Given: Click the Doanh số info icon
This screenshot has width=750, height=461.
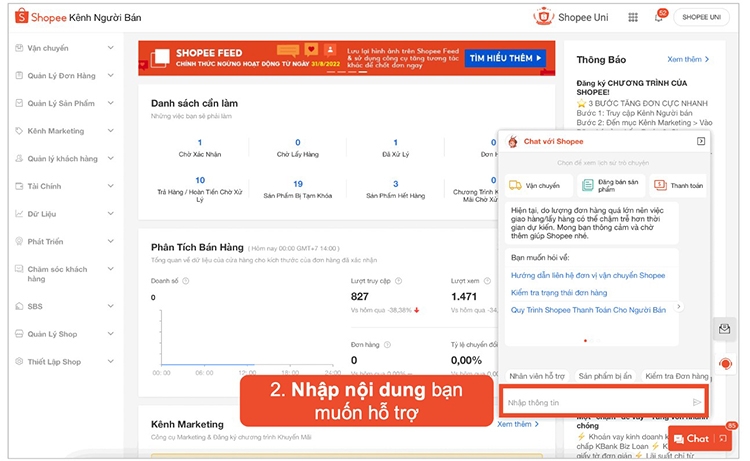Looking at the screenshot, I should 186,281.
